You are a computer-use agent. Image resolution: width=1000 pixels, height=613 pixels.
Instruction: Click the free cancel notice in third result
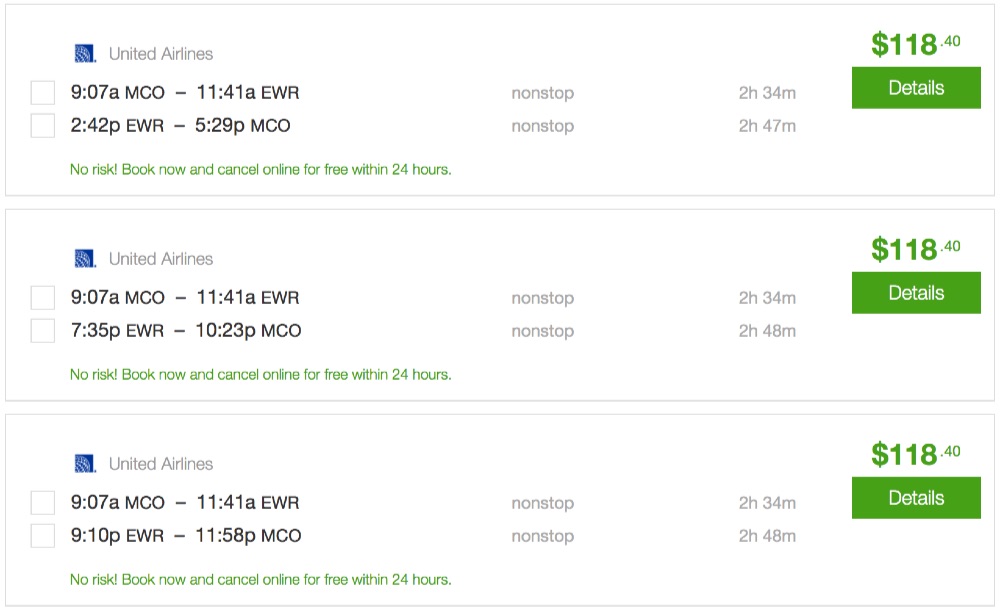(x=260, y=580)
